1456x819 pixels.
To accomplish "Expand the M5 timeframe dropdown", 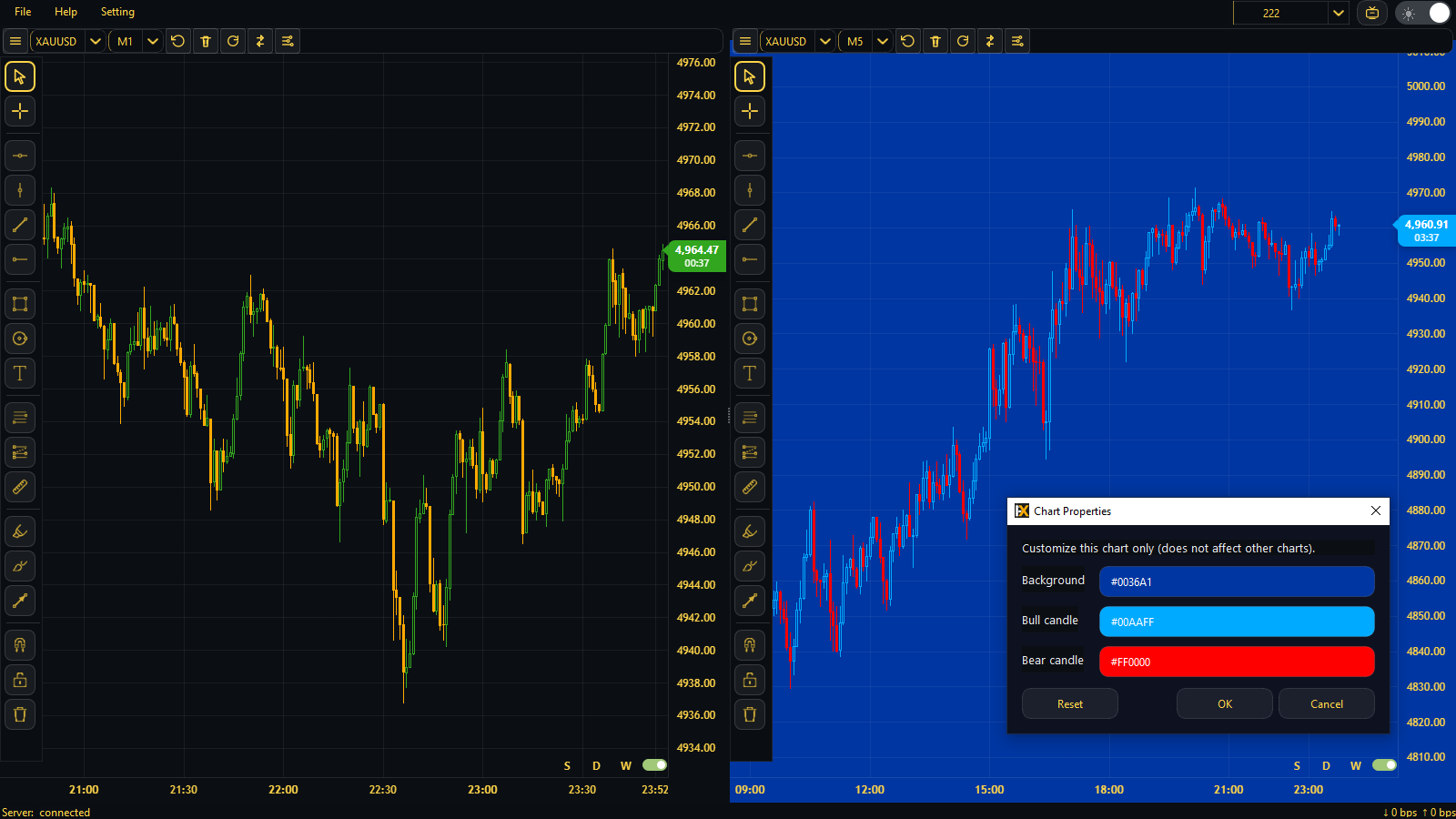I will [x=883, y=41].
